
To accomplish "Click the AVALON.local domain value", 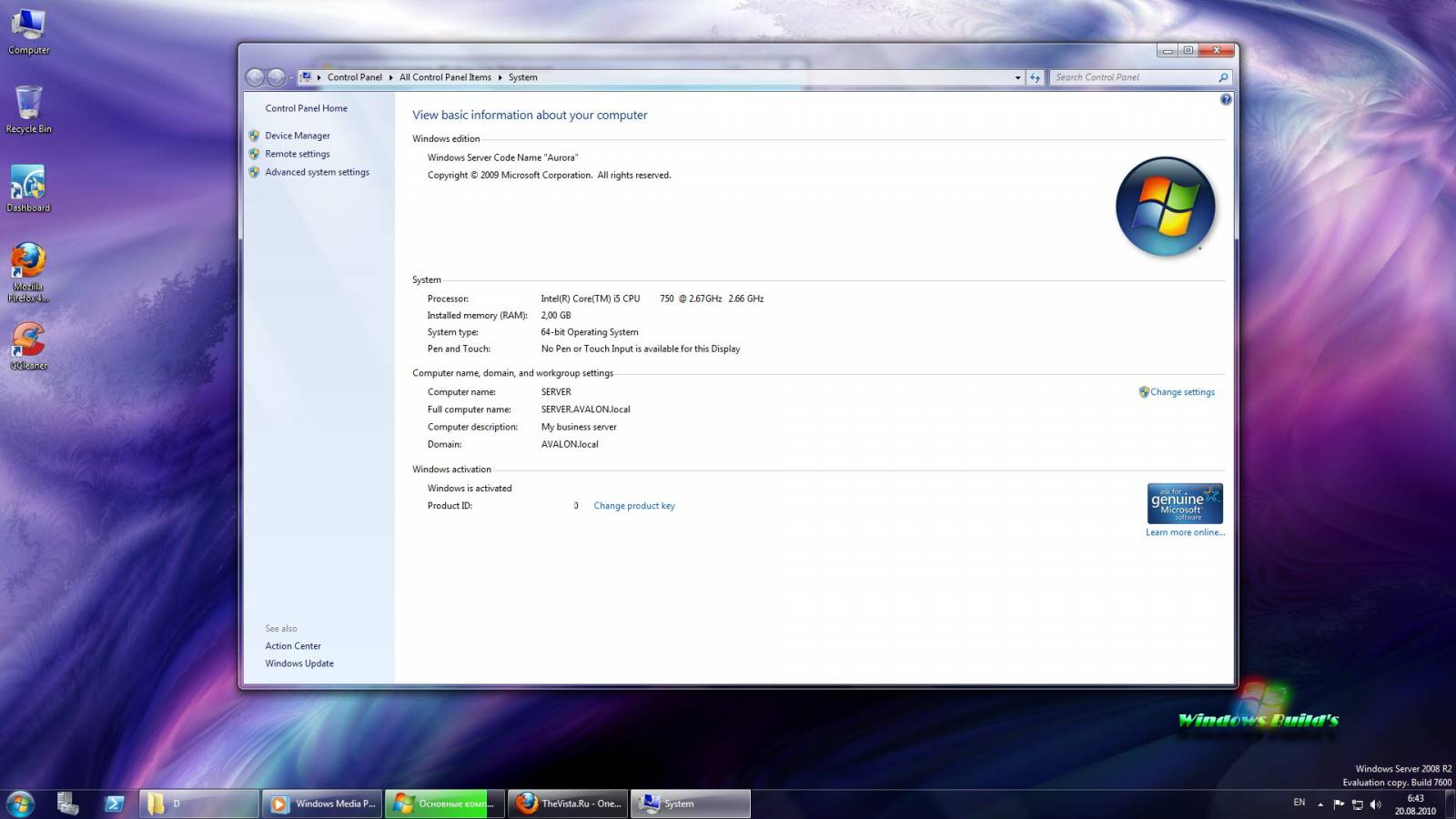I will [570, 444].
